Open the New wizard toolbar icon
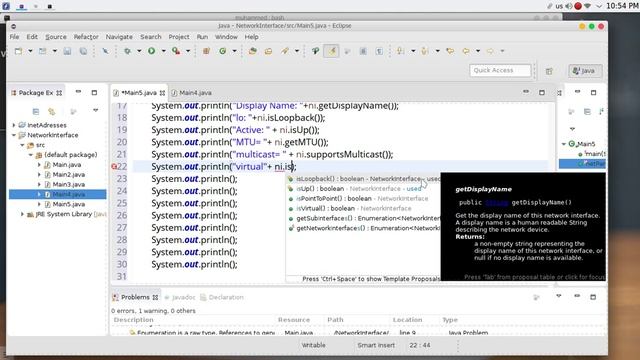 click(x=18, y=51)
